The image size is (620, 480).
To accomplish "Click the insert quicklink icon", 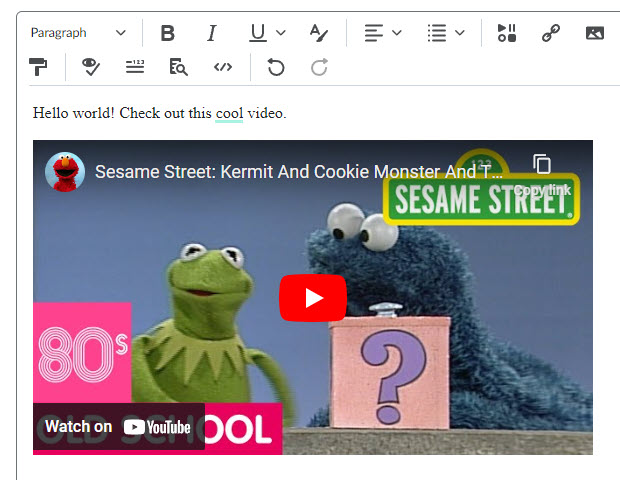I will pyautogui.click(x=551, y=33).
